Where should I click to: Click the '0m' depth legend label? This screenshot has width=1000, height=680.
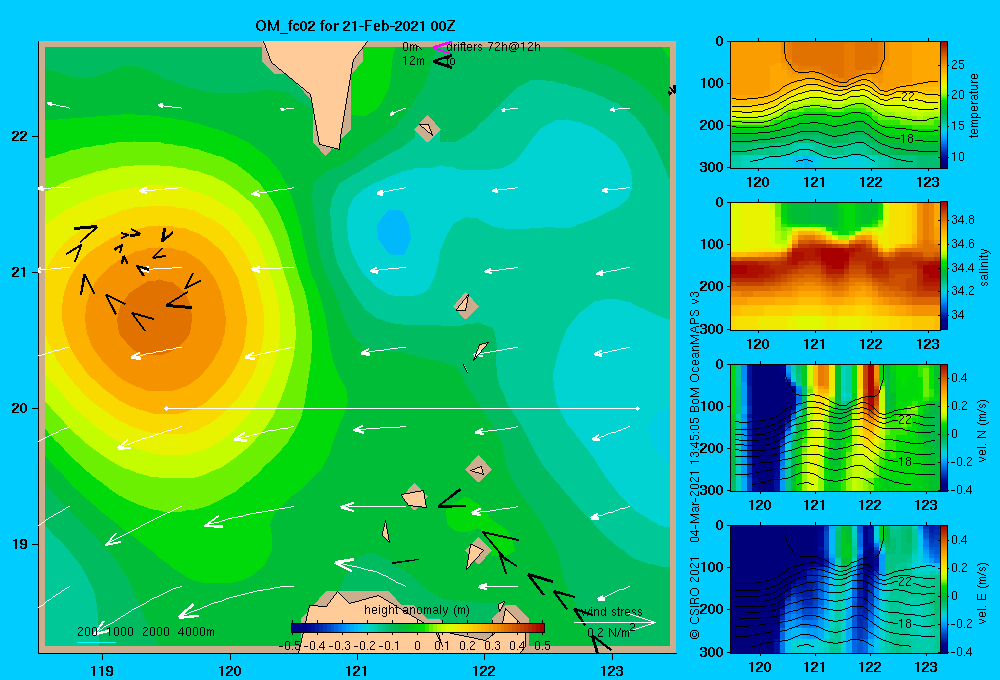tap(411, 47)
